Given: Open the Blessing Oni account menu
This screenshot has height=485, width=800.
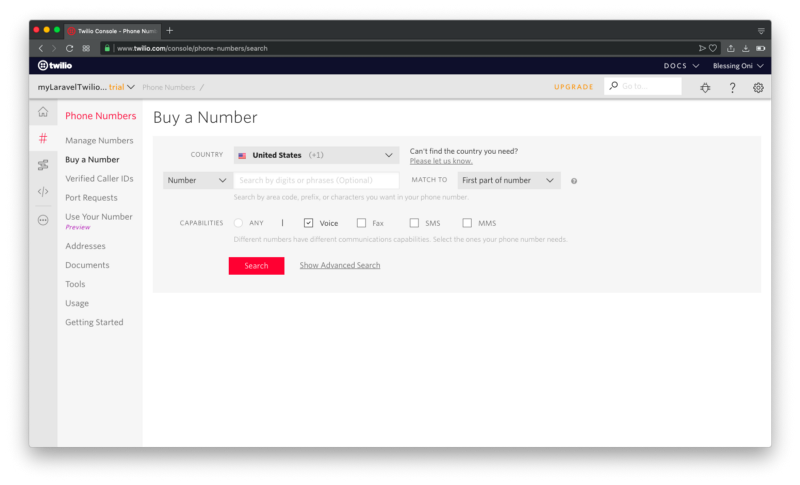Looking at the screenshot, I should pyautogui.click(x=738, y=66).
